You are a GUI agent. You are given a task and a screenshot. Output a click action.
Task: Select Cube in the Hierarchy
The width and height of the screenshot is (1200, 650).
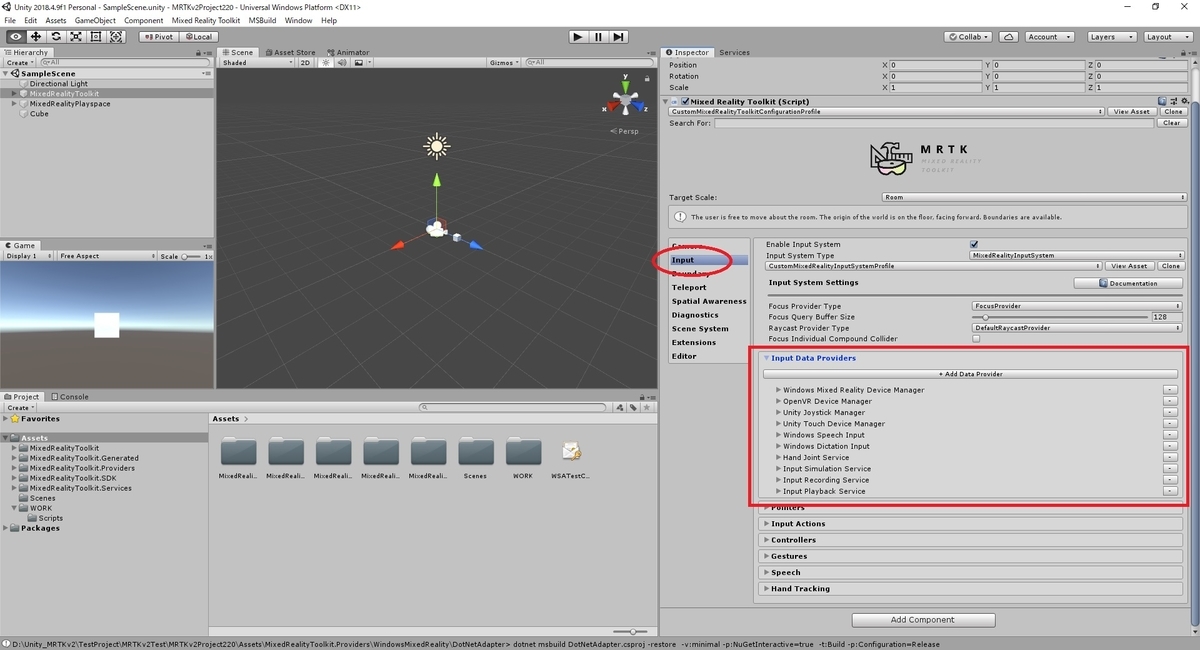pyautogui.click(x=39, y=114)
